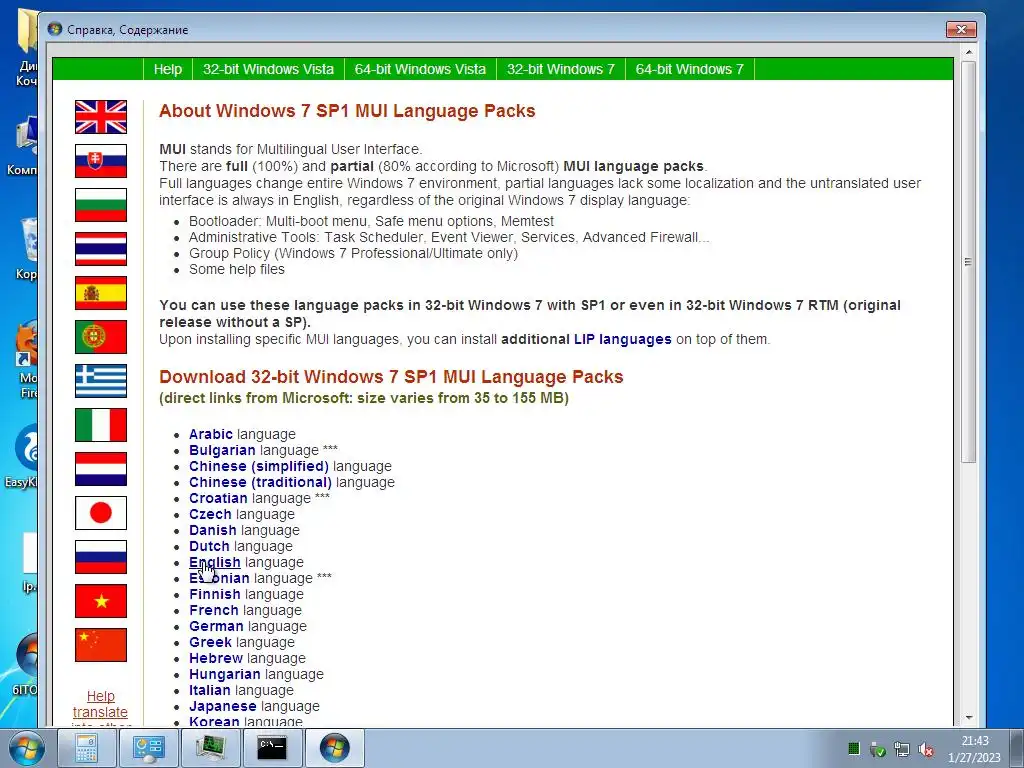The height and width of the screenshot is (768, 1024).
Task: Download the Croatian language pack
Action: [218, 498]
